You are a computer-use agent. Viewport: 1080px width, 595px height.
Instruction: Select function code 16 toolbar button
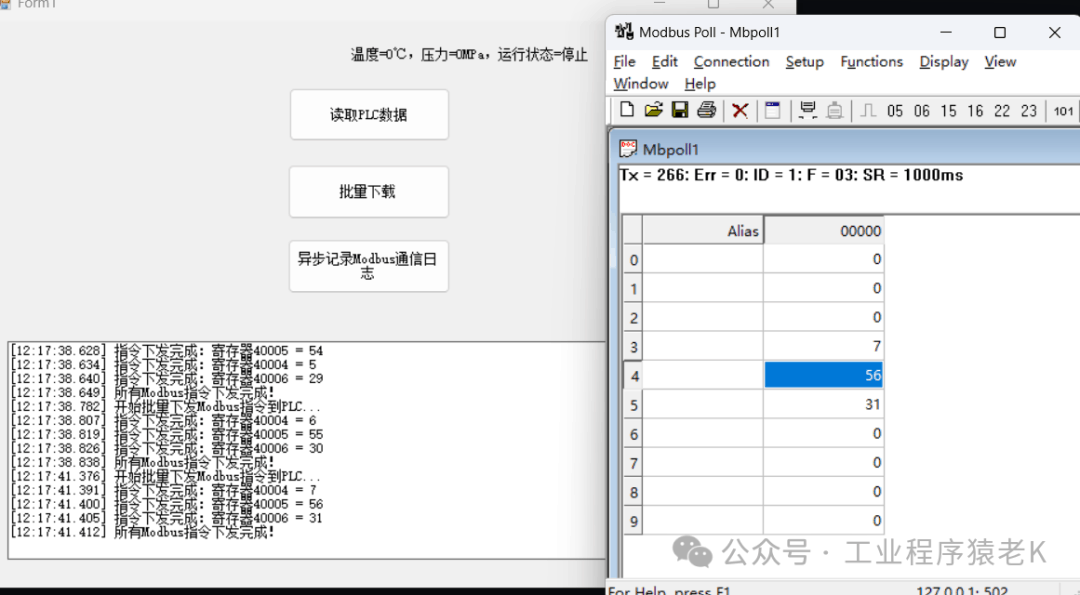click(975, 111)
